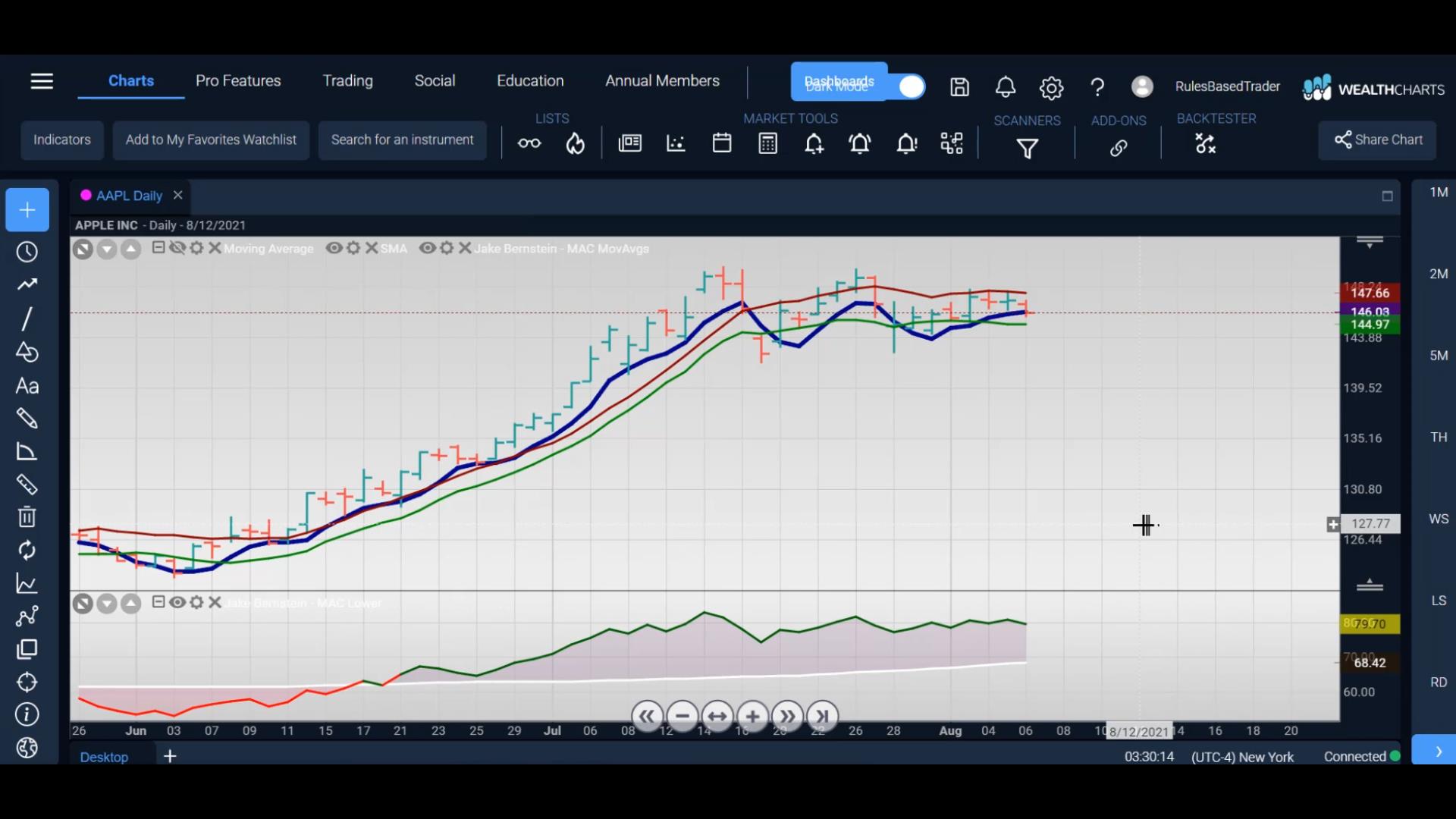
Task: Move the lower pane up arrow
Action: click(x=131, y=604)
